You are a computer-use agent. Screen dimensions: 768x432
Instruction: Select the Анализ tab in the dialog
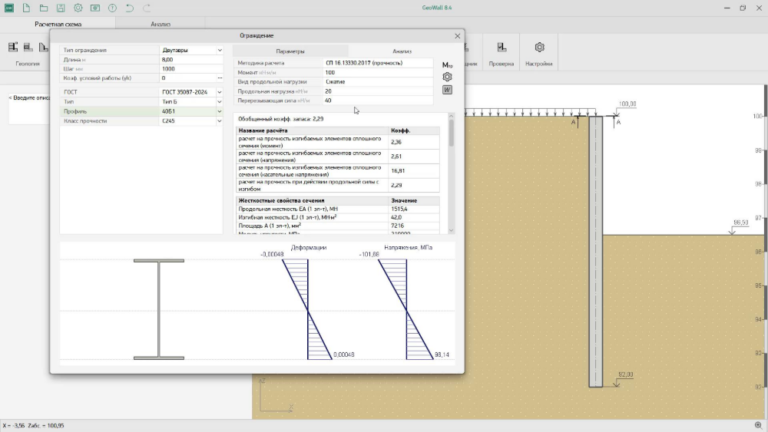coord(402,51)
